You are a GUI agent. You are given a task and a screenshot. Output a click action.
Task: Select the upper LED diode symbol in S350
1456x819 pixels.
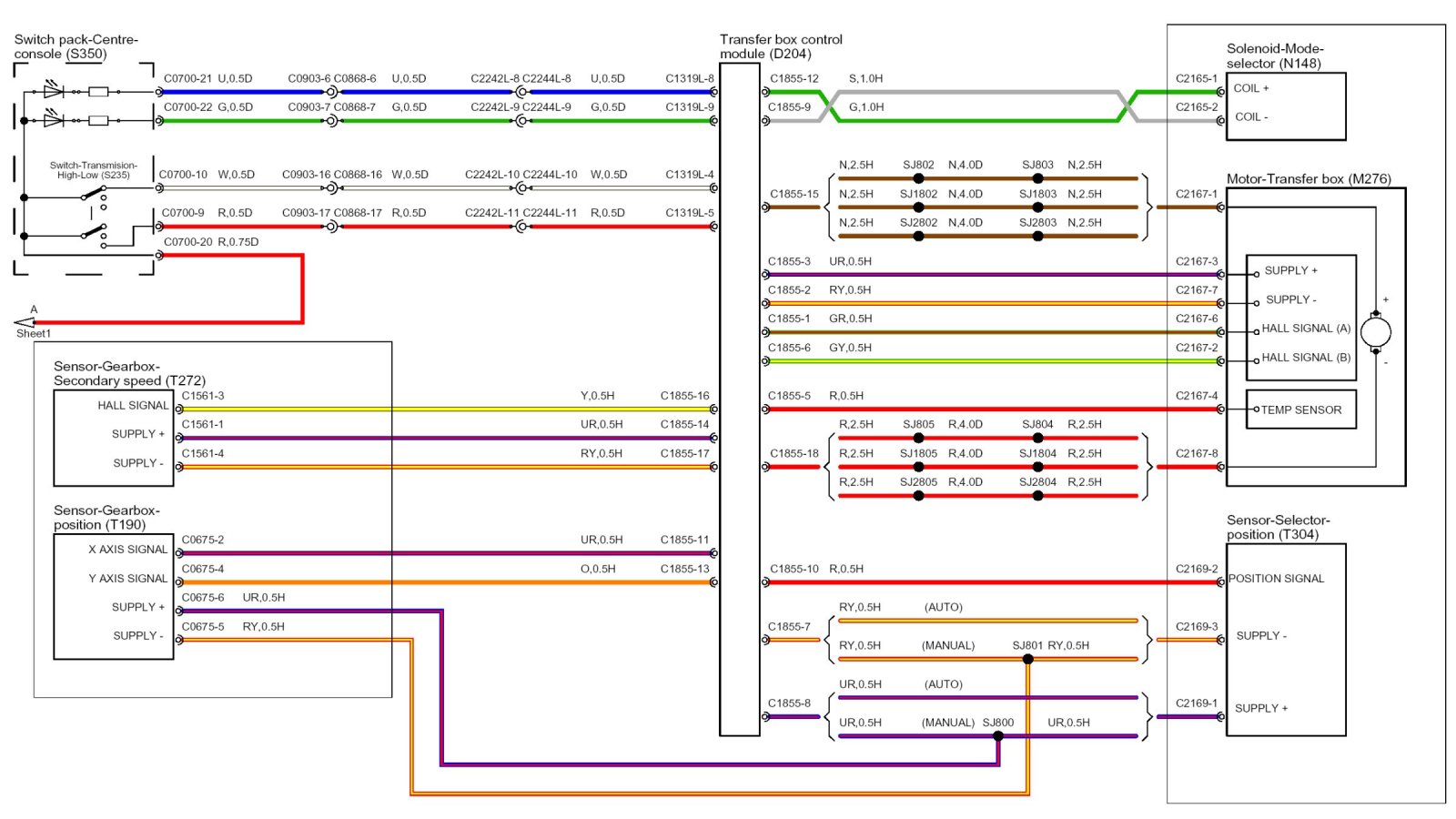(54, 91)
